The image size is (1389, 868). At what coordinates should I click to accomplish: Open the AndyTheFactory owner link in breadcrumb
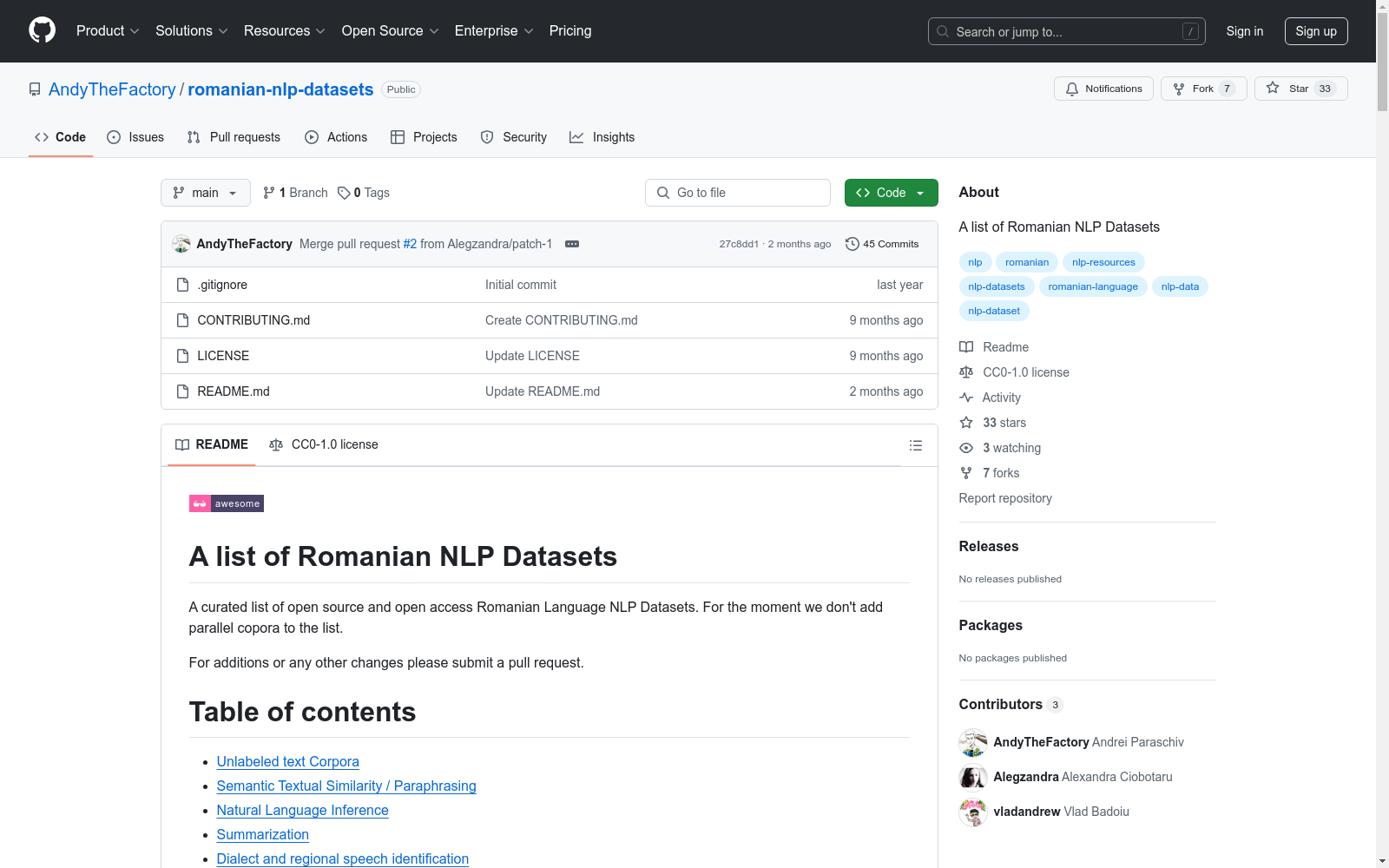tap(112, 89)
